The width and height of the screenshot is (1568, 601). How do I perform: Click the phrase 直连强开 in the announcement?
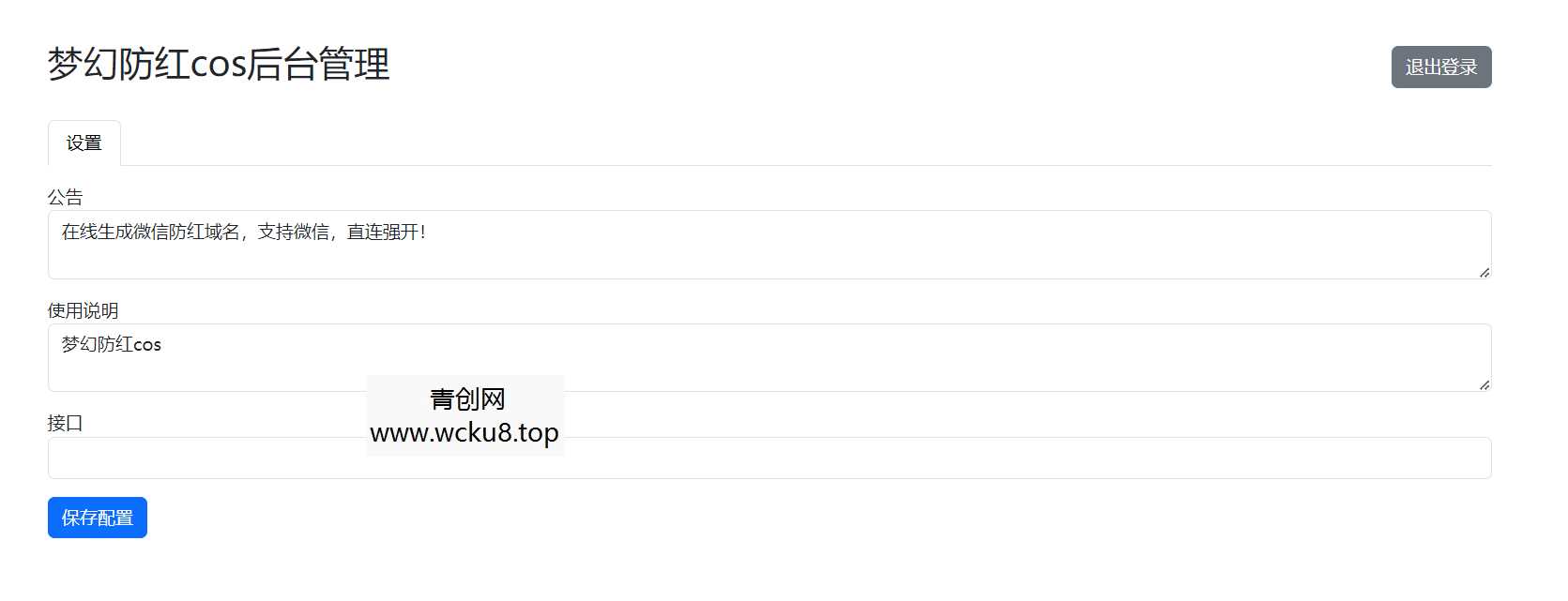coord(382,232)
